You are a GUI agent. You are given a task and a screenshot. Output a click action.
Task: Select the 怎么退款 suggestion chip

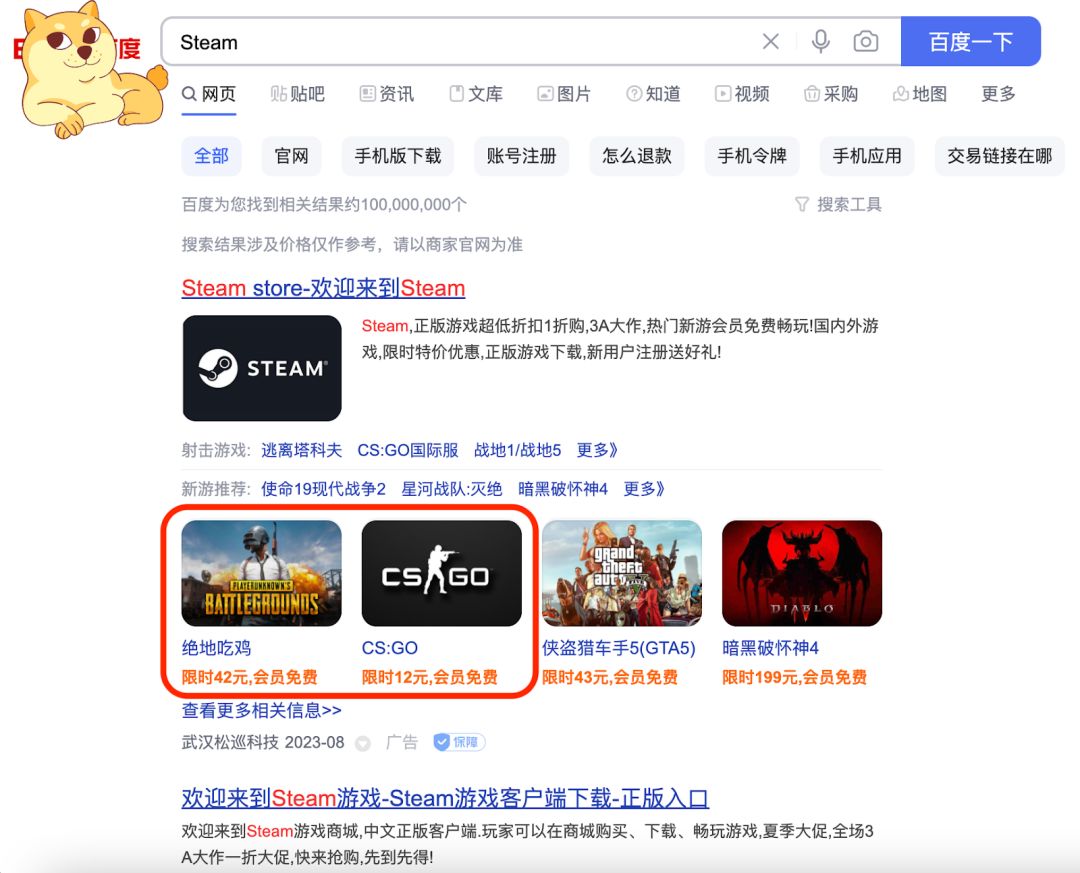(x=637, y=156)
